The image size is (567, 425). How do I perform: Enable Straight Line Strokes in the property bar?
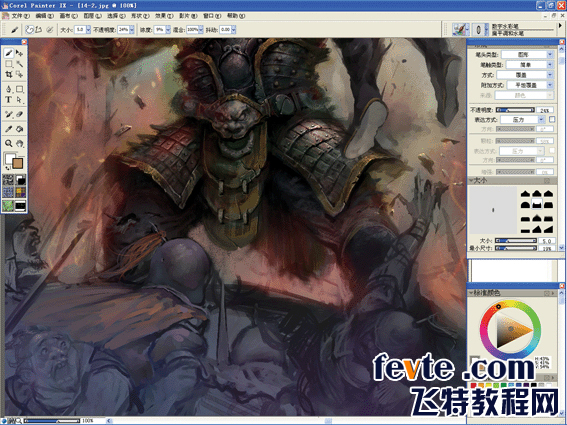tap(39, 30)
